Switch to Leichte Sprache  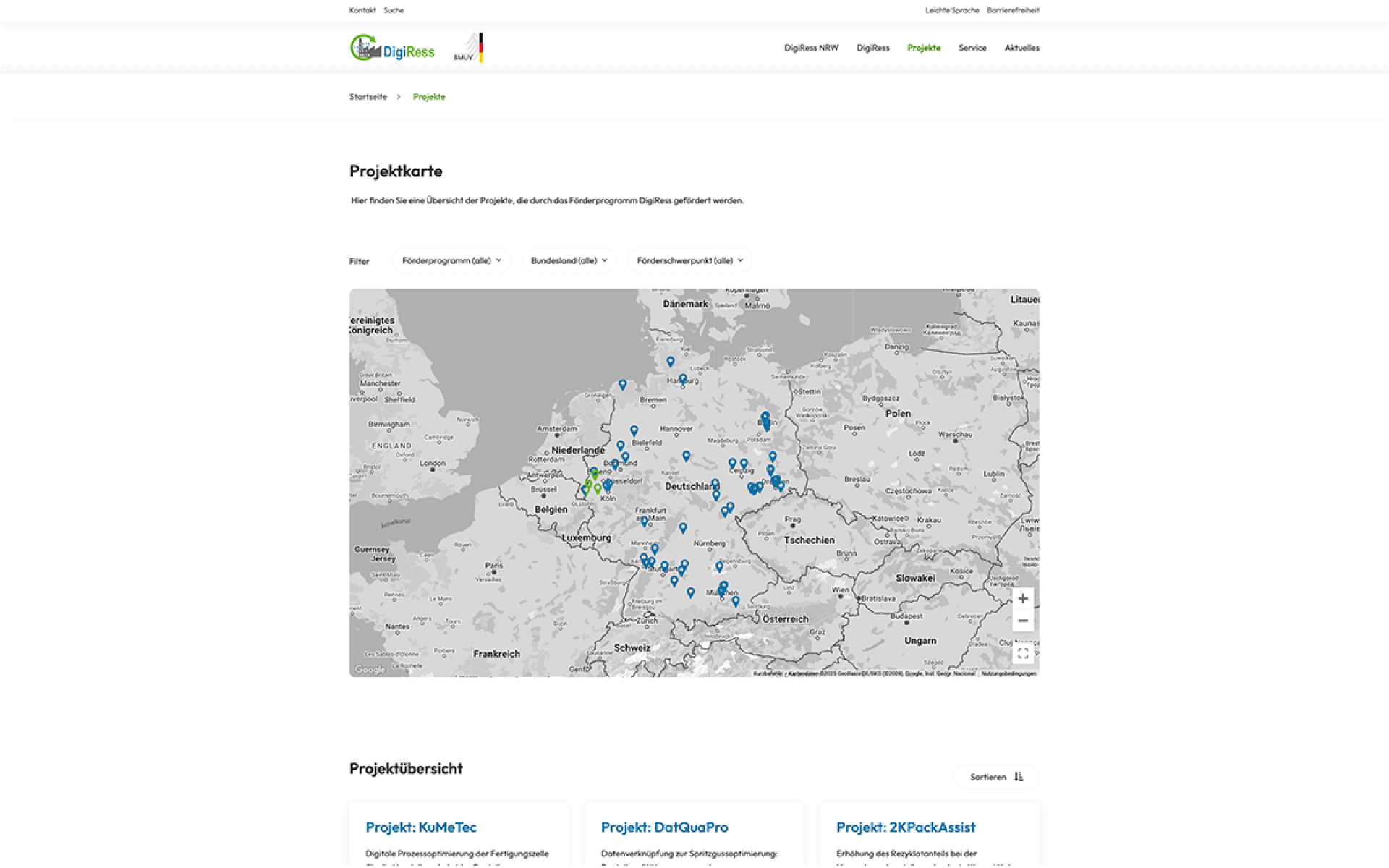click(x=951, y=10)
